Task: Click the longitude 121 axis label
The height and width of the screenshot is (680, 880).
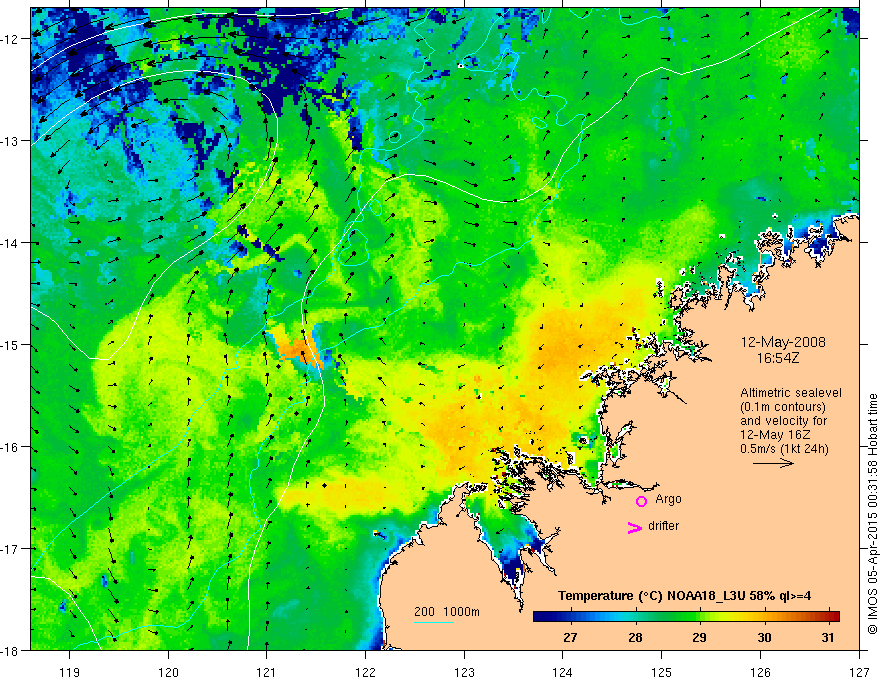Action: (x=267, y=672)
